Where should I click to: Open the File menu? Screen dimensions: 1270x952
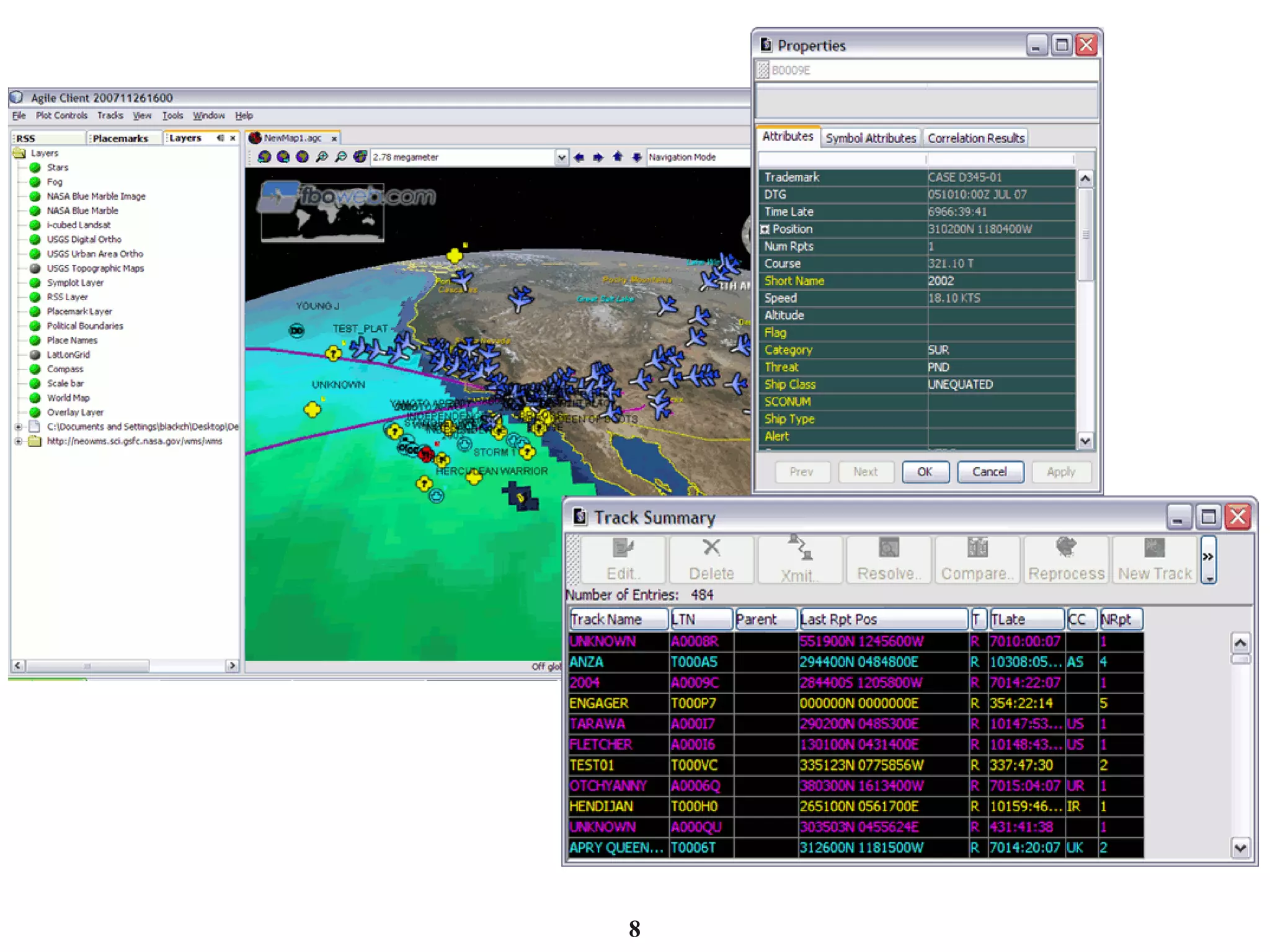pos(19,115)
